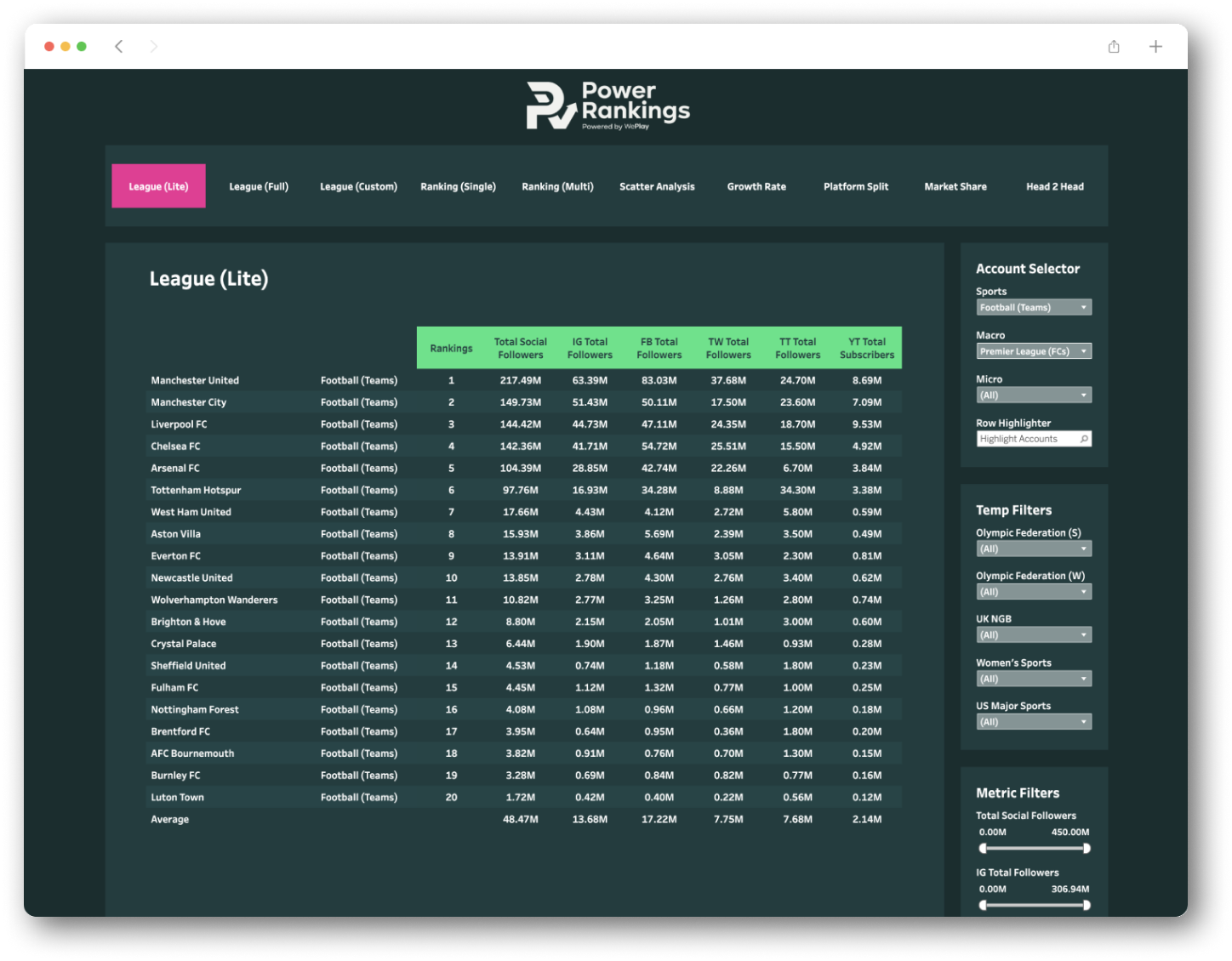Click Sheffield United team name
The image size is (1232, 961).
pos(188,666)
